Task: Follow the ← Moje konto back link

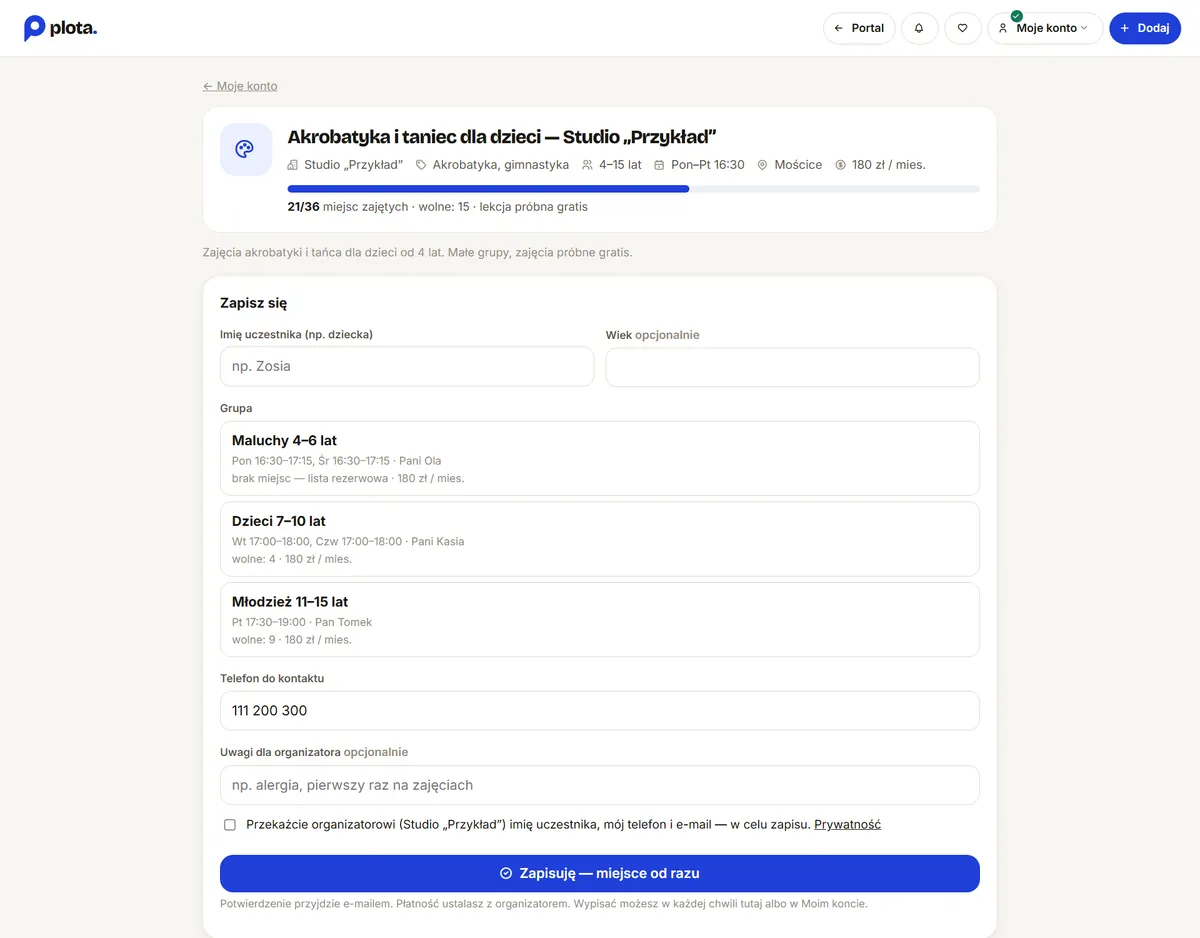Action: pos(240,86)
